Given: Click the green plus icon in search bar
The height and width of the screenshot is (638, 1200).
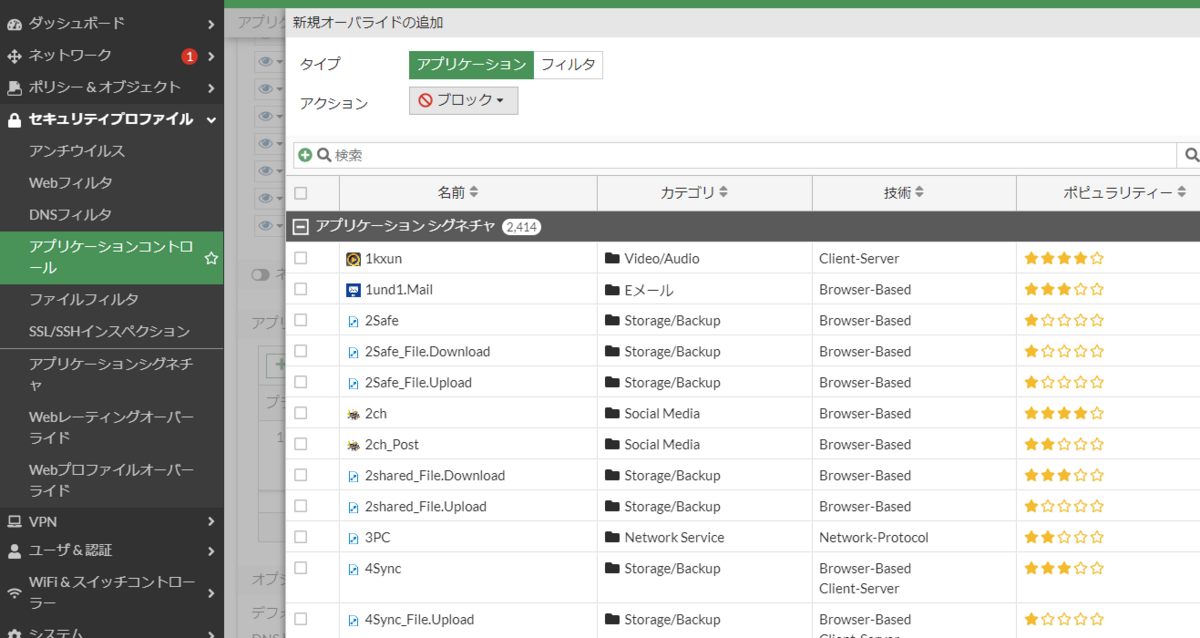Looking at the screenshot, I should click(x=305, y=155).
